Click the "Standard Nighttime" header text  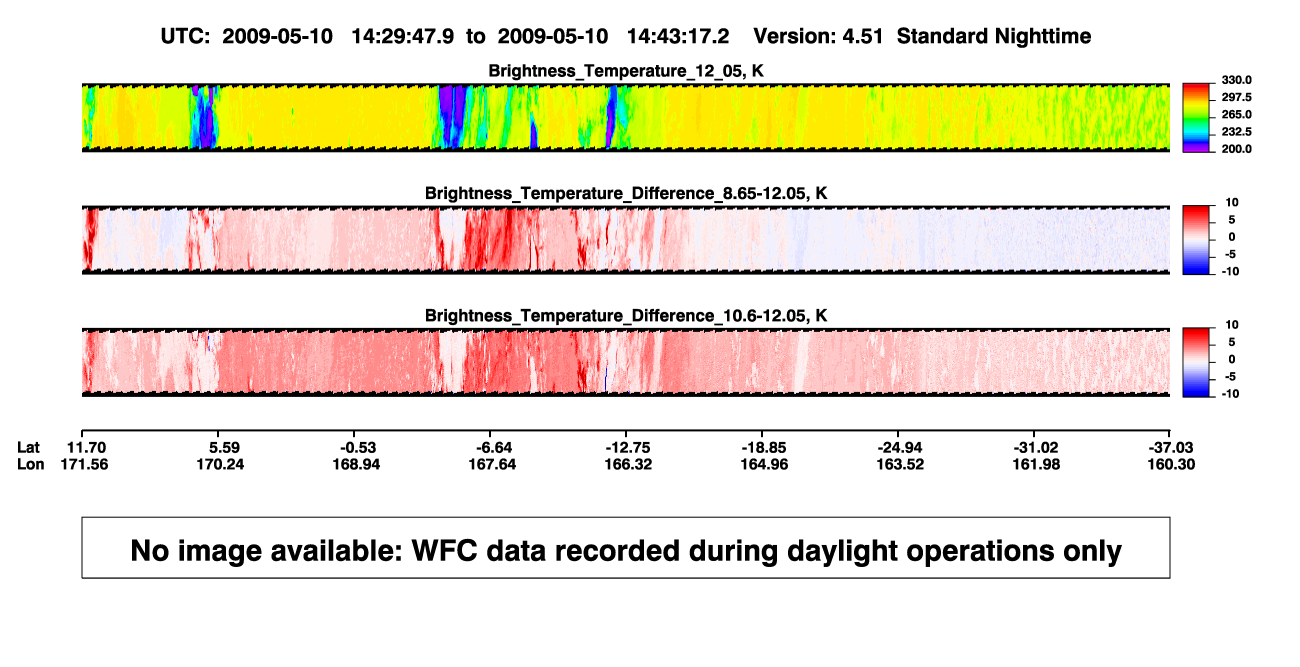point(994,36)
